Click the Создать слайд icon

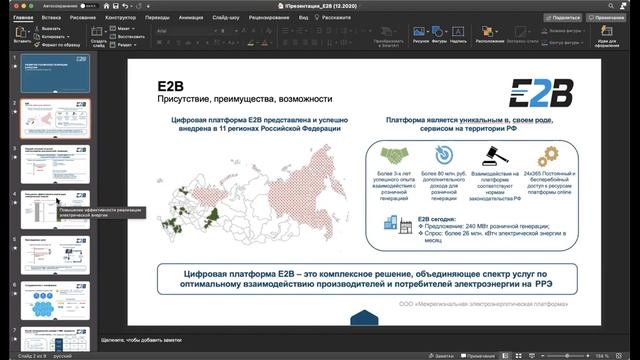pos(97,31)
